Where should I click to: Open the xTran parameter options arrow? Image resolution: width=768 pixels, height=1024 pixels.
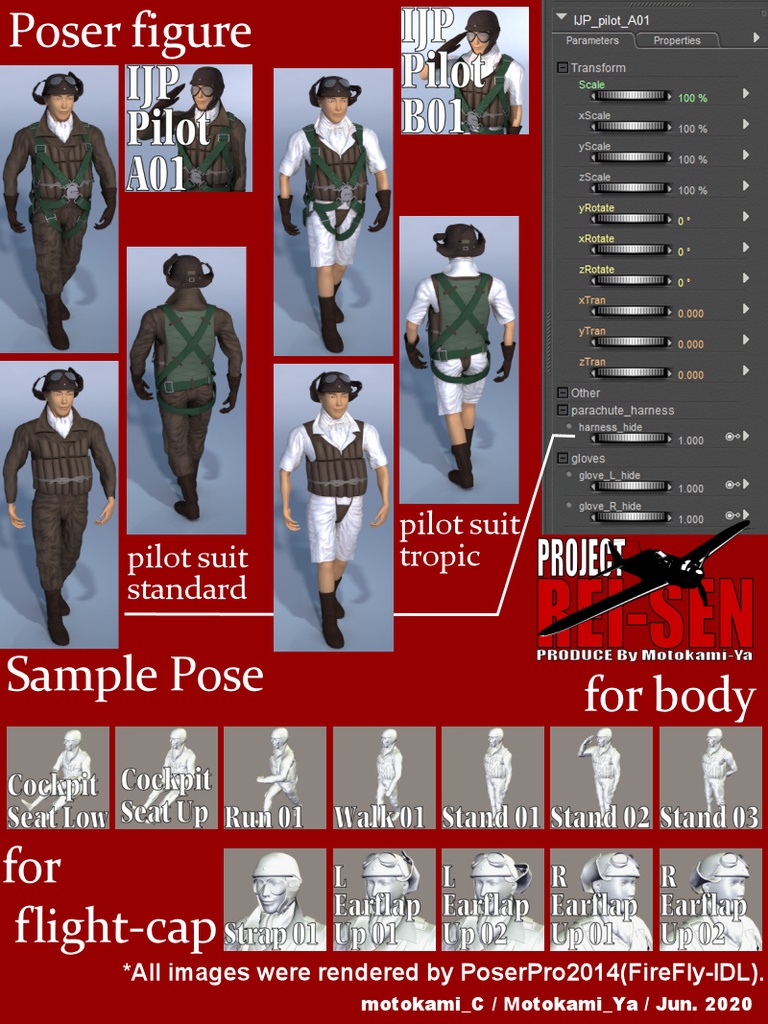click(746, 310)
